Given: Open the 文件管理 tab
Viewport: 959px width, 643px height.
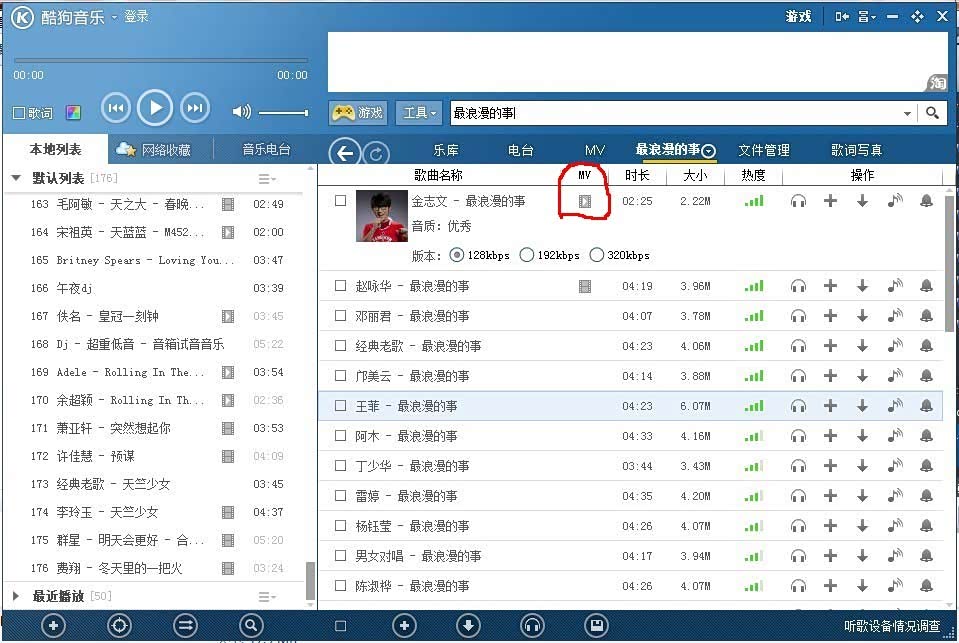Looking at the screenshot, I should [764, 150].
